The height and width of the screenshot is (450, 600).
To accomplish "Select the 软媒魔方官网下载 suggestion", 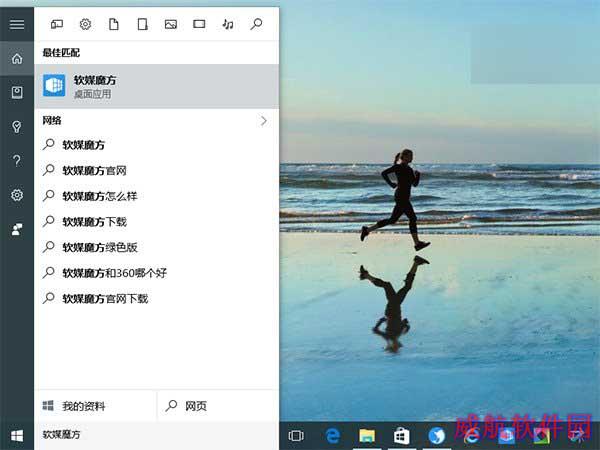I will 157,298.
